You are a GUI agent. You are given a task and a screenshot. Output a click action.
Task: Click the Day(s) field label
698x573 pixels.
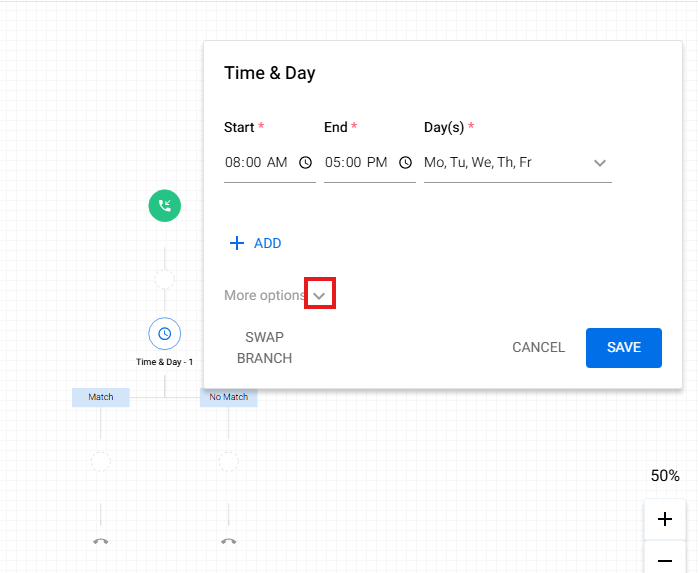[x=444, y=127]
